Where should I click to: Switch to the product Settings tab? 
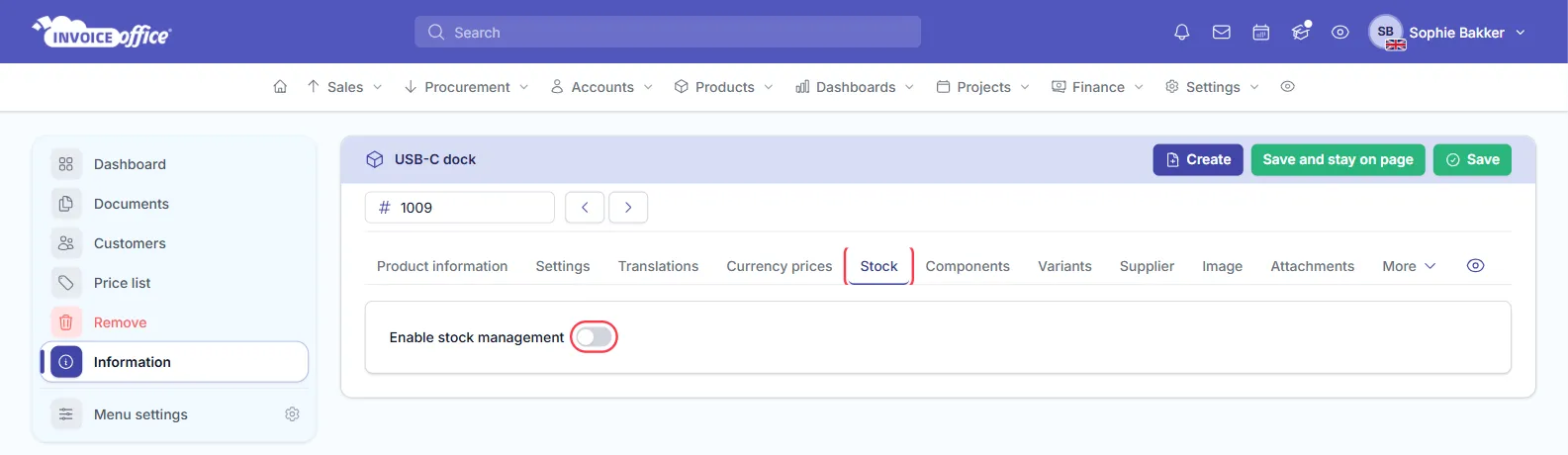(x=563, y=266)
